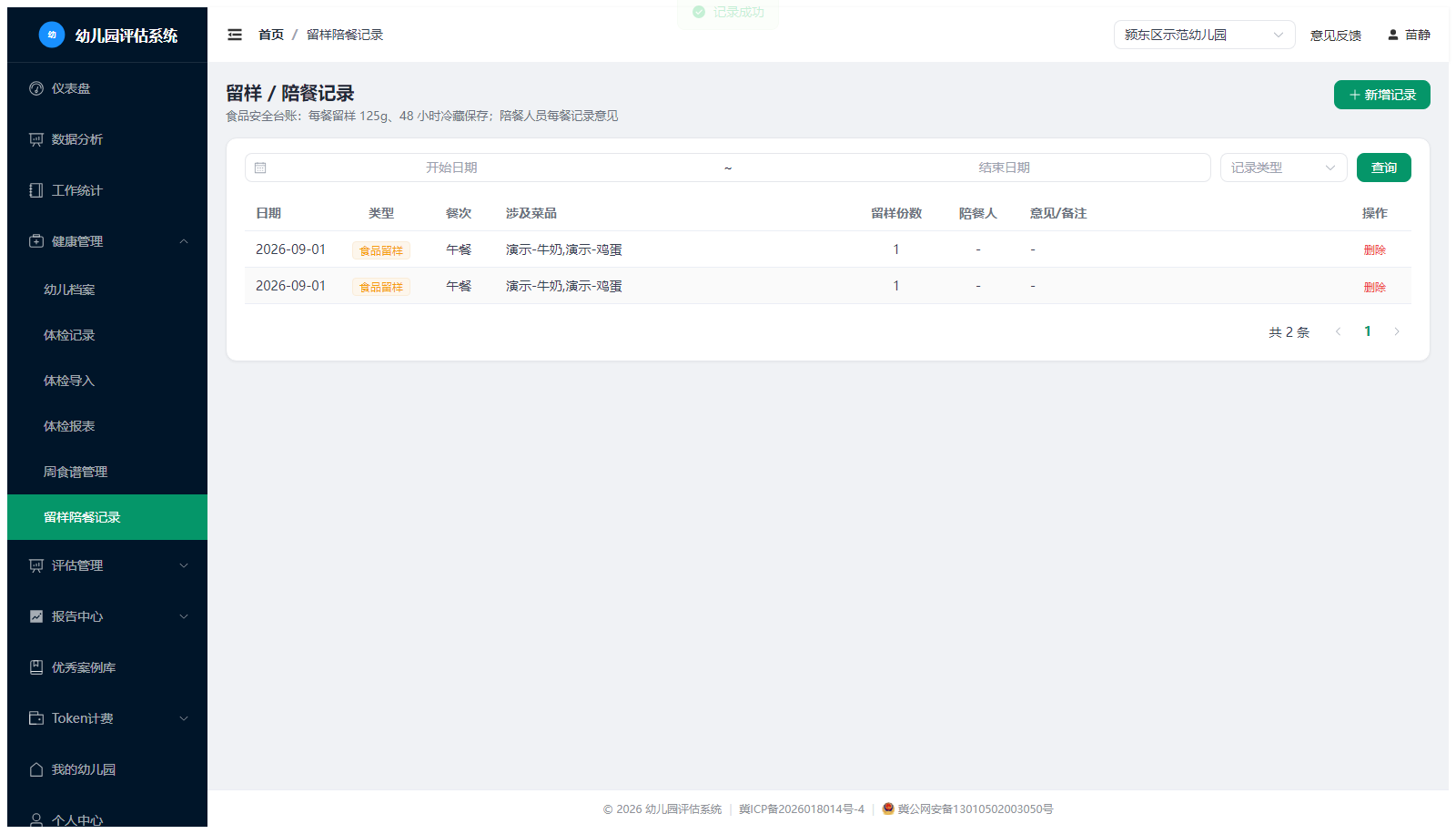The width and height of the screenshot is (1456, 834).
Task: Go to 首页 breadcrumb link
Action: point(271,35)
